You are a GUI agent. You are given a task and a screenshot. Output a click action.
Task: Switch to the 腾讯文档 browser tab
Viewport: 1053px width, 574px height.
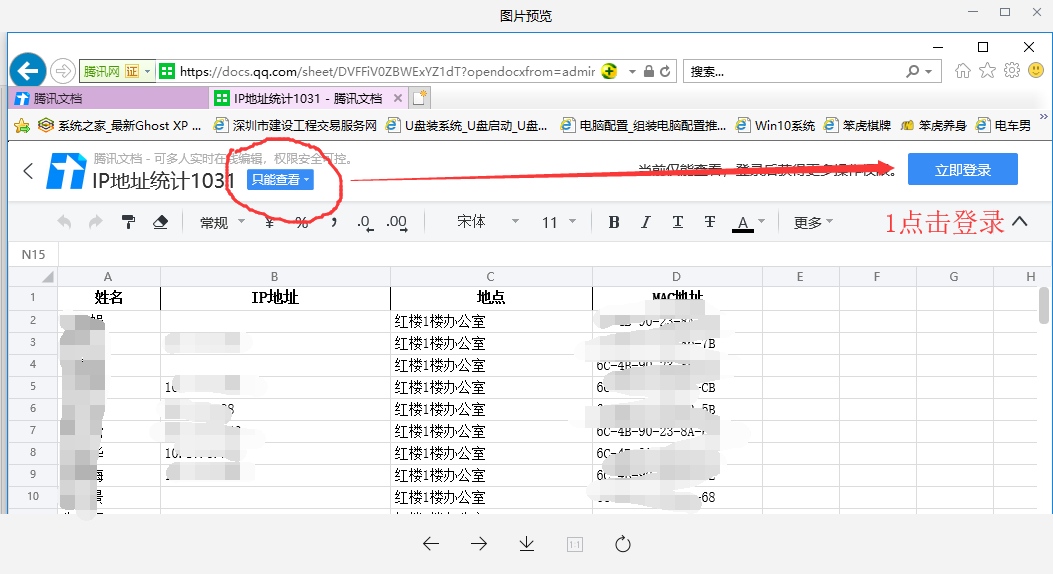point(58,99)
